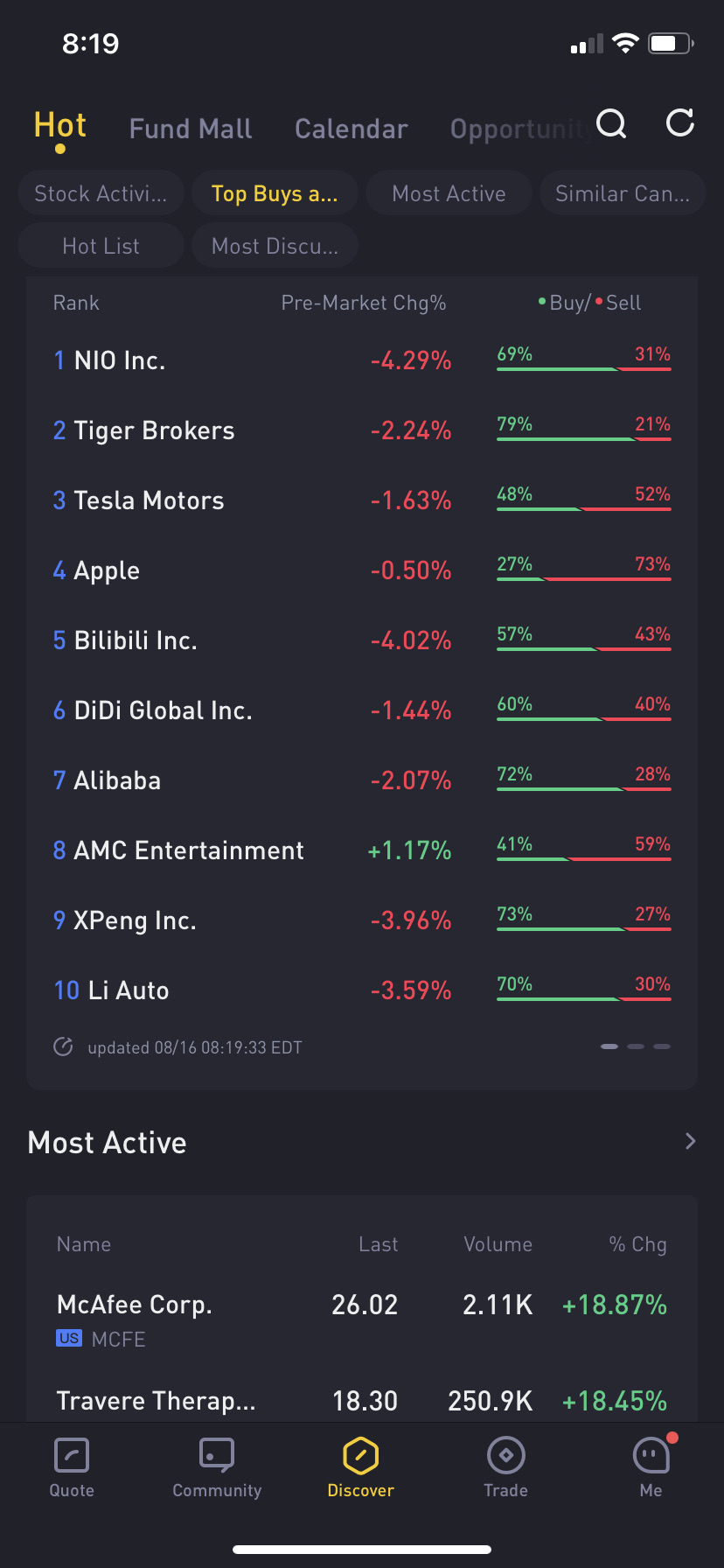Tap the refresh icon at top right
This screenshot has height=1568, width=724.
click(679, 123)
